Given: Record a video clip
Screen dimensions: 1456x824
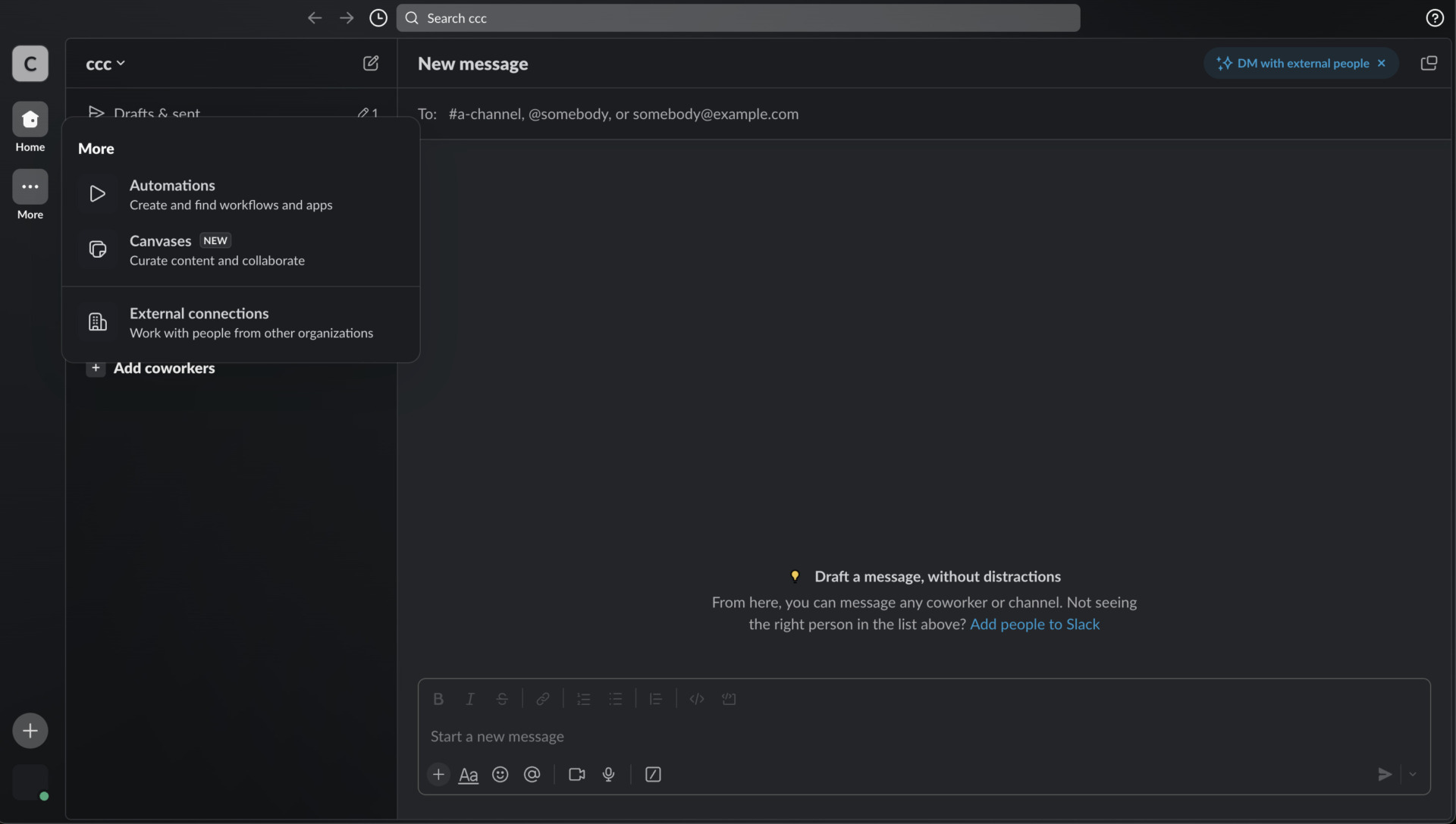Looking at the screenshot, I should 577,774.
